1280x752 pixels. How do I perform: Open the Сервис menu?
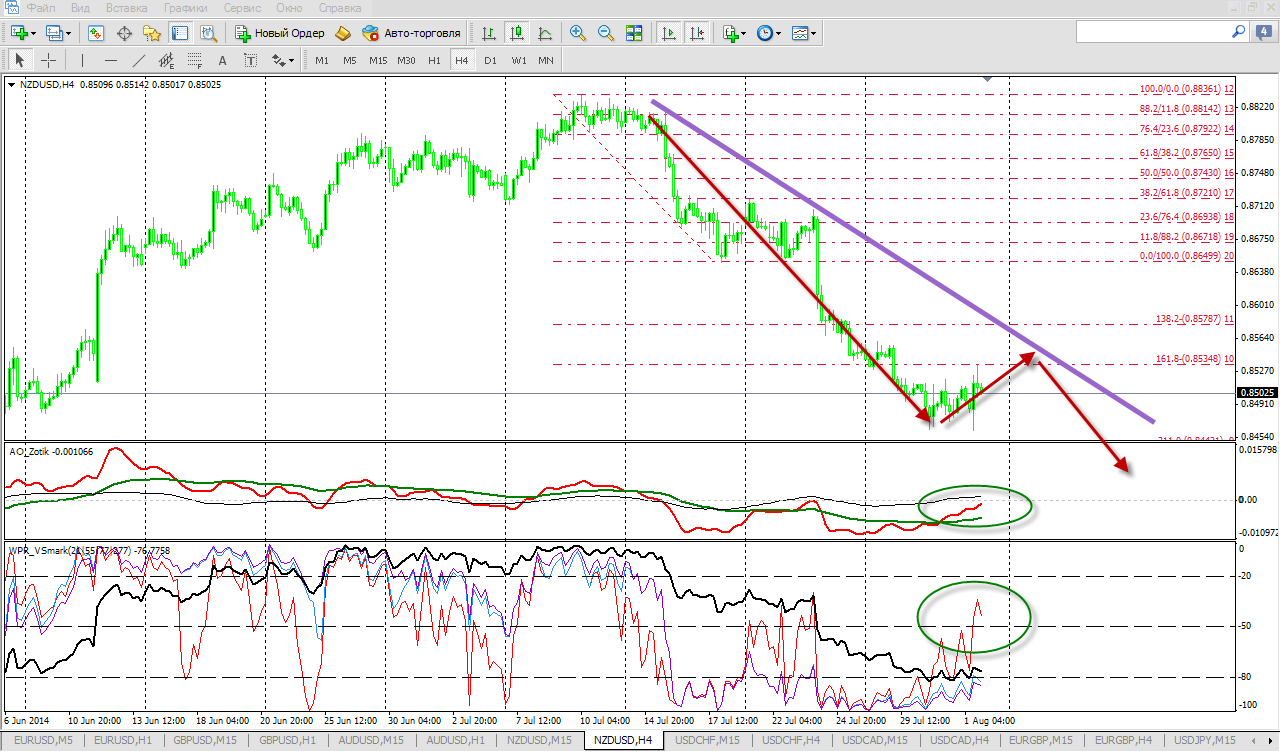(x=242, y=7)
